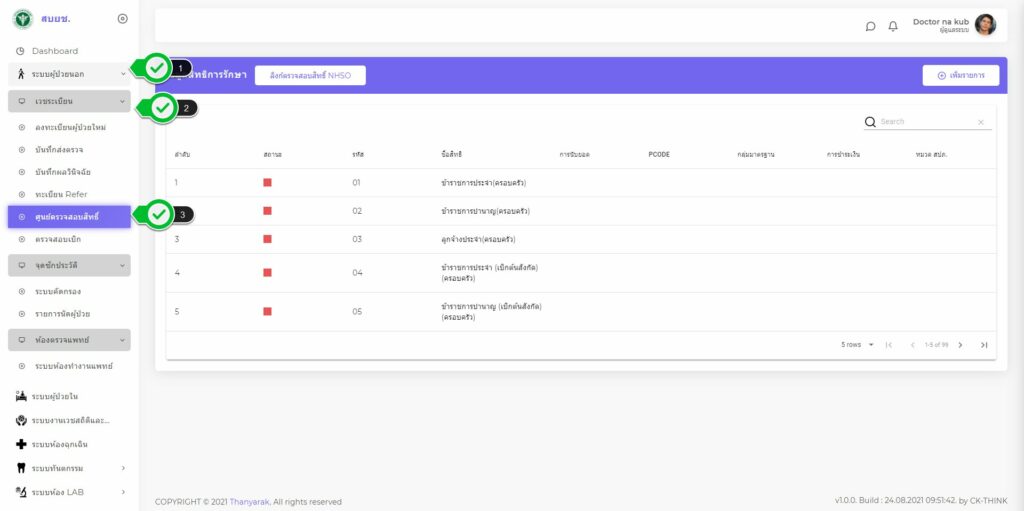Click the sidebar collapse circle icon

pos(122,19)
